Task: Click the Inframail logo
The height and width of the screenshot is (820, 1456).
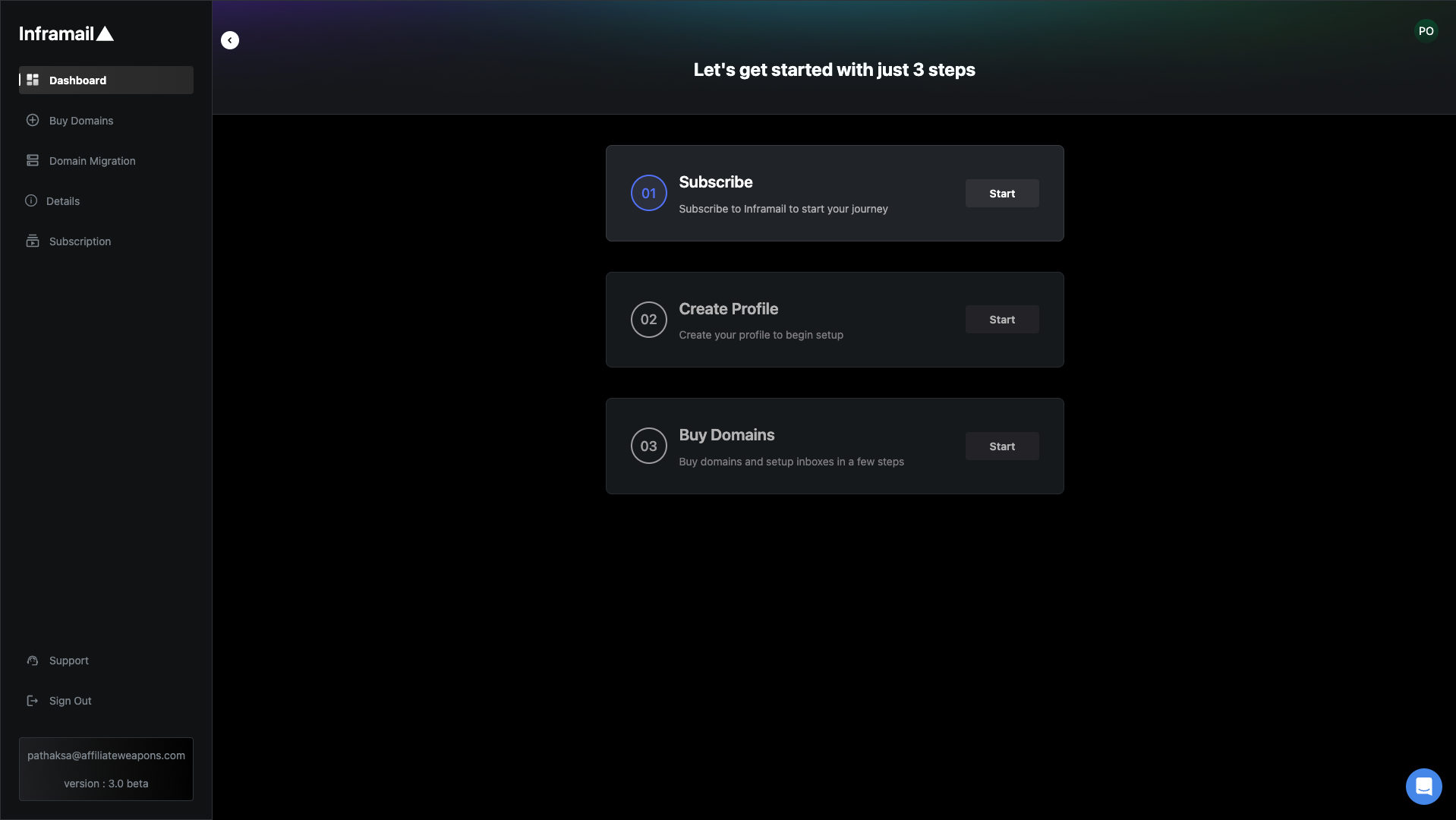Action: click(x=66, y=33)
